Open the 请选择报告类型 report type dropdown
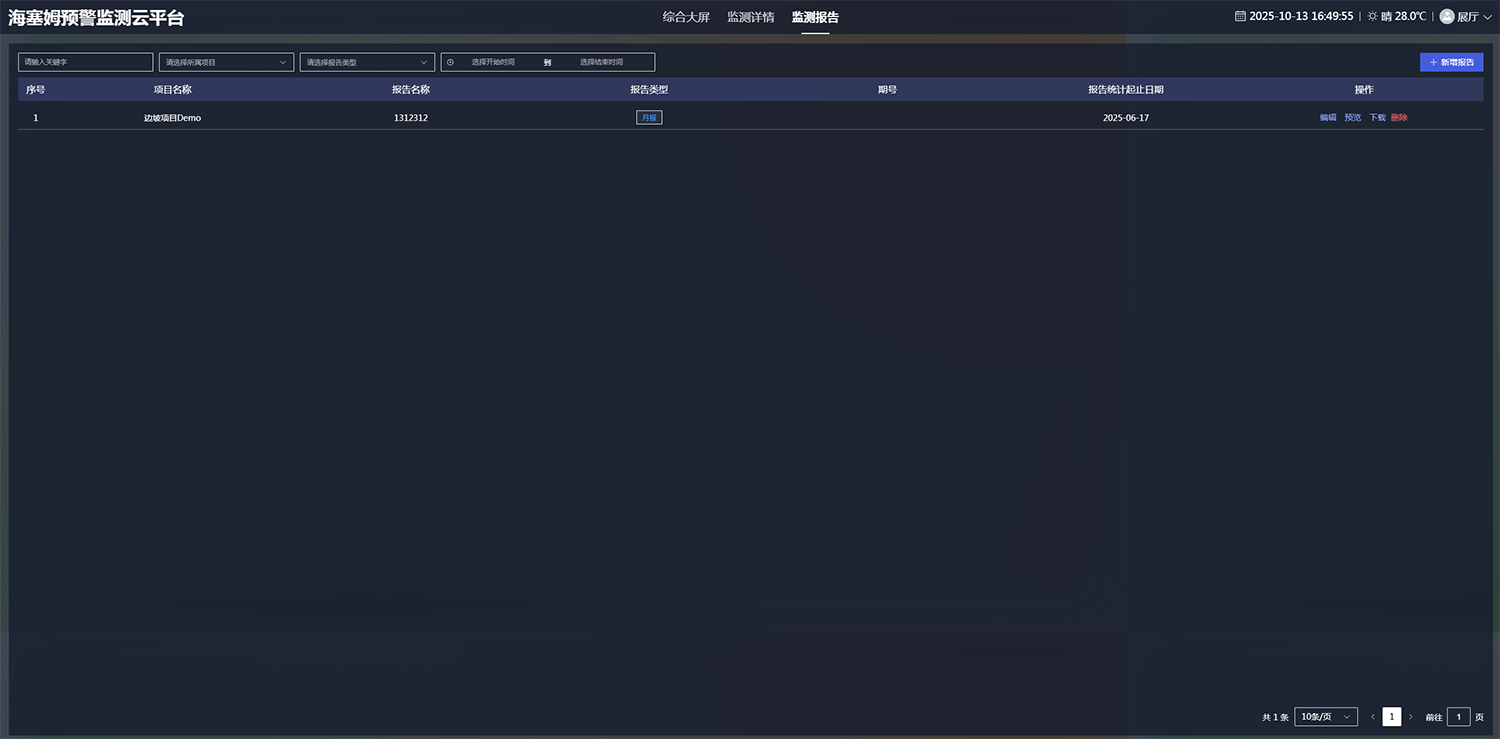Viewport: 1500px width, 739px height. [367, 62]
